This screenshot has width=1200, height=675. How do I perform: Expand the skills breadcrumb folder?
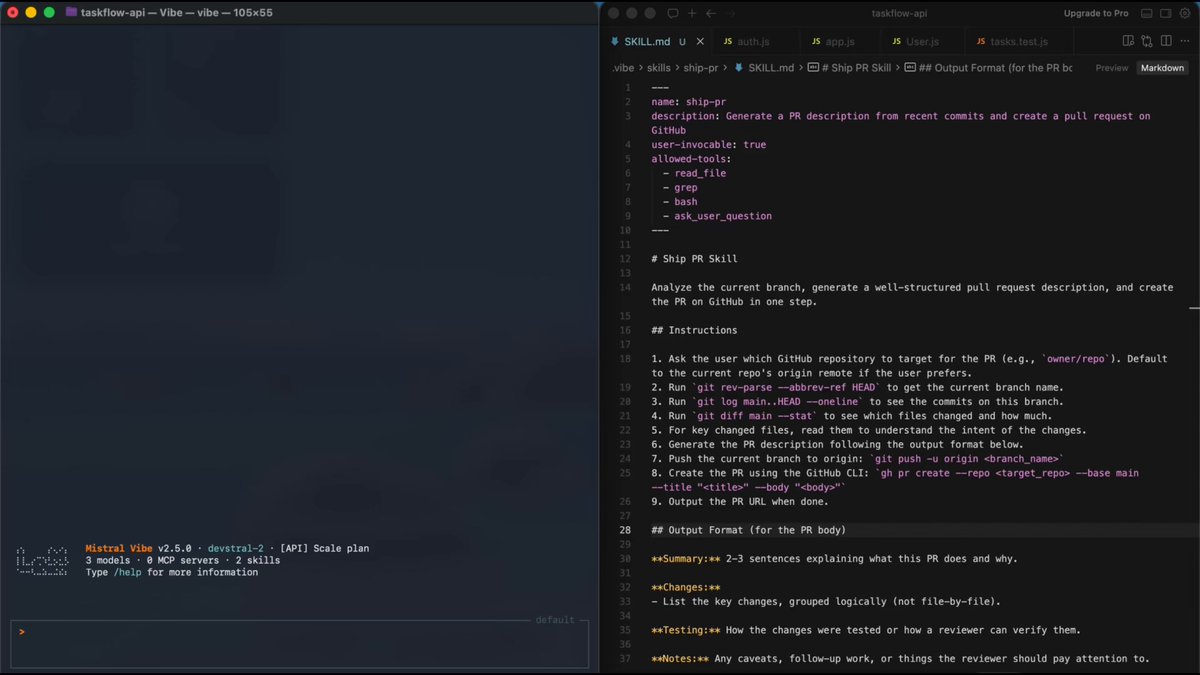tap(658, 68)
